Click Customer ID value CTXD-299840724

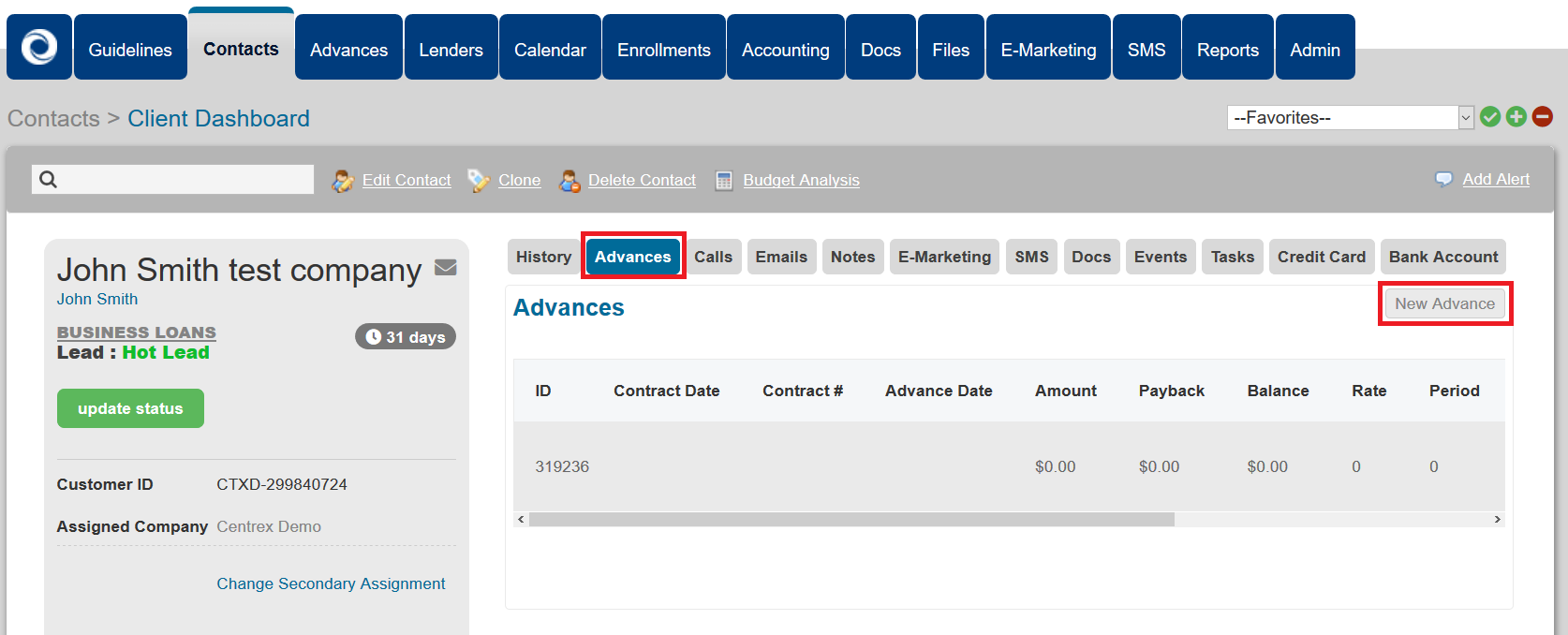282,484
